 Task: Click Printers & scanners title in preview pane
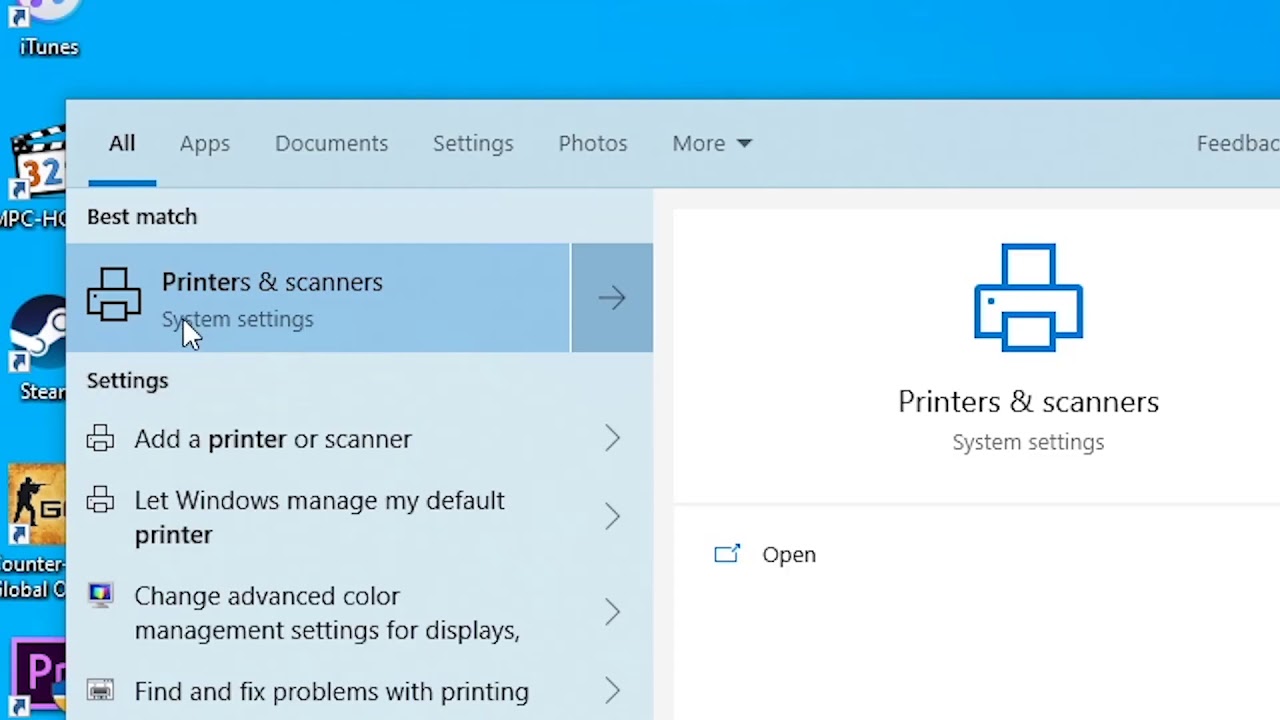1028,401
